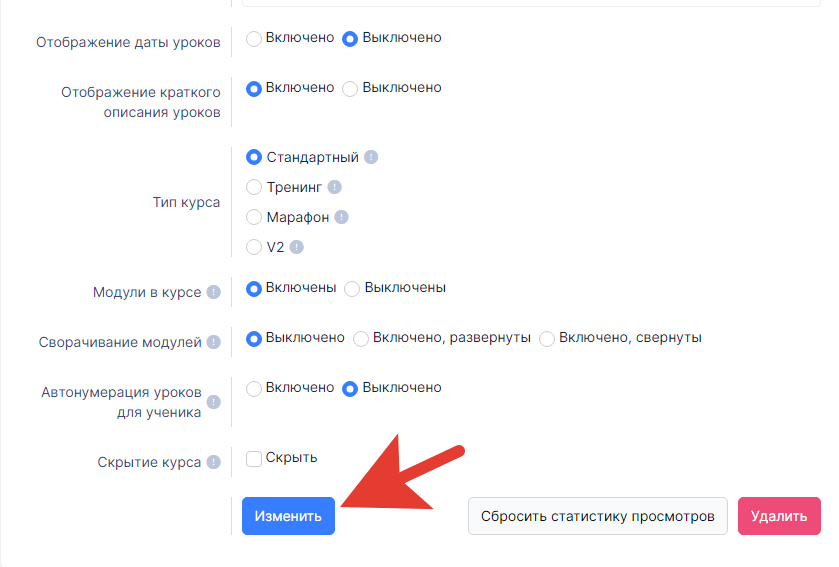Choose the Тренинг course type
The height and width of the screenshot is (567, 839).
tap(254, 187)
